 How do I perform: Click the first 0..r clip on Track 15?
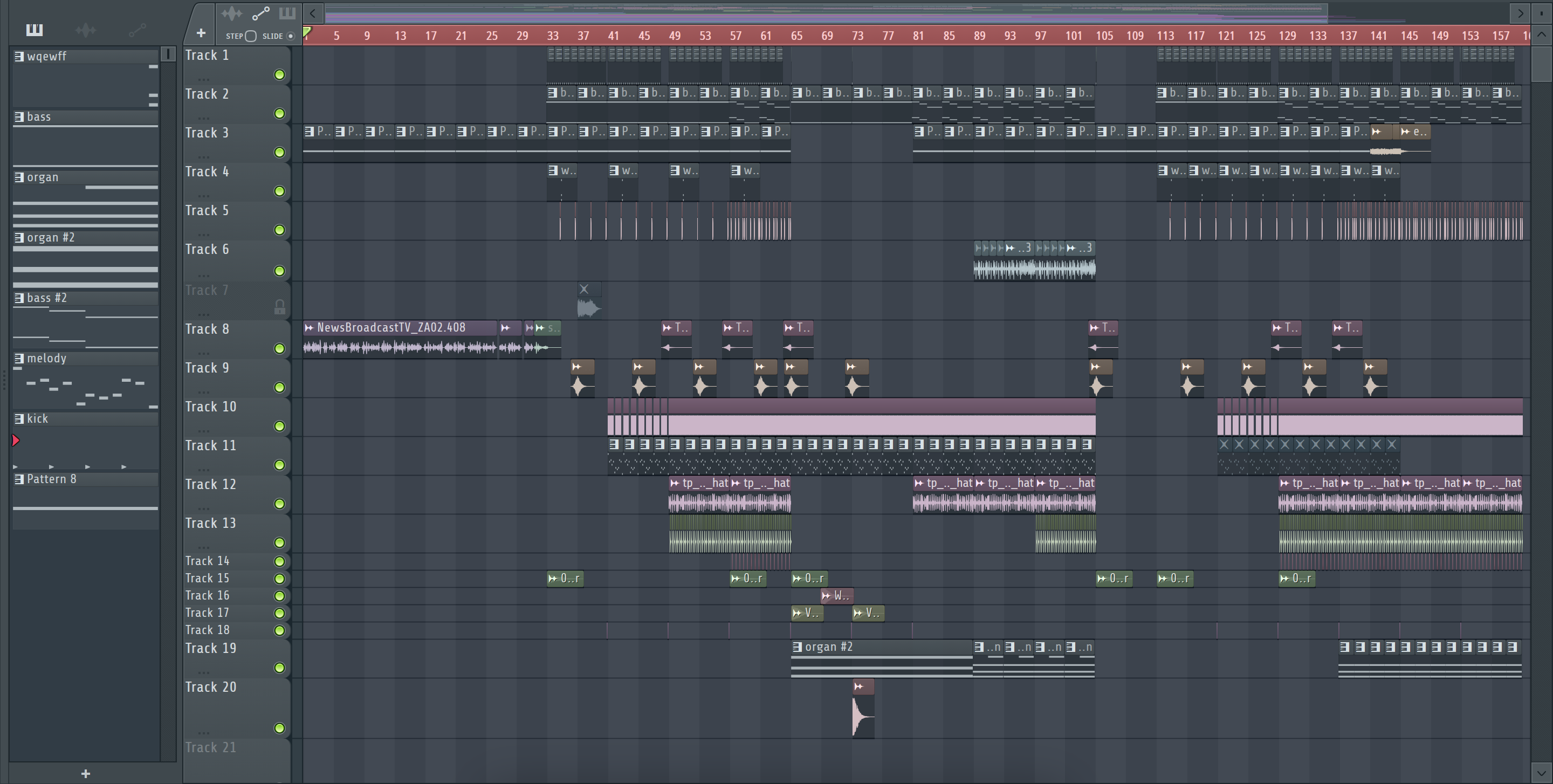pyautogui.click(x=565, y=579)
